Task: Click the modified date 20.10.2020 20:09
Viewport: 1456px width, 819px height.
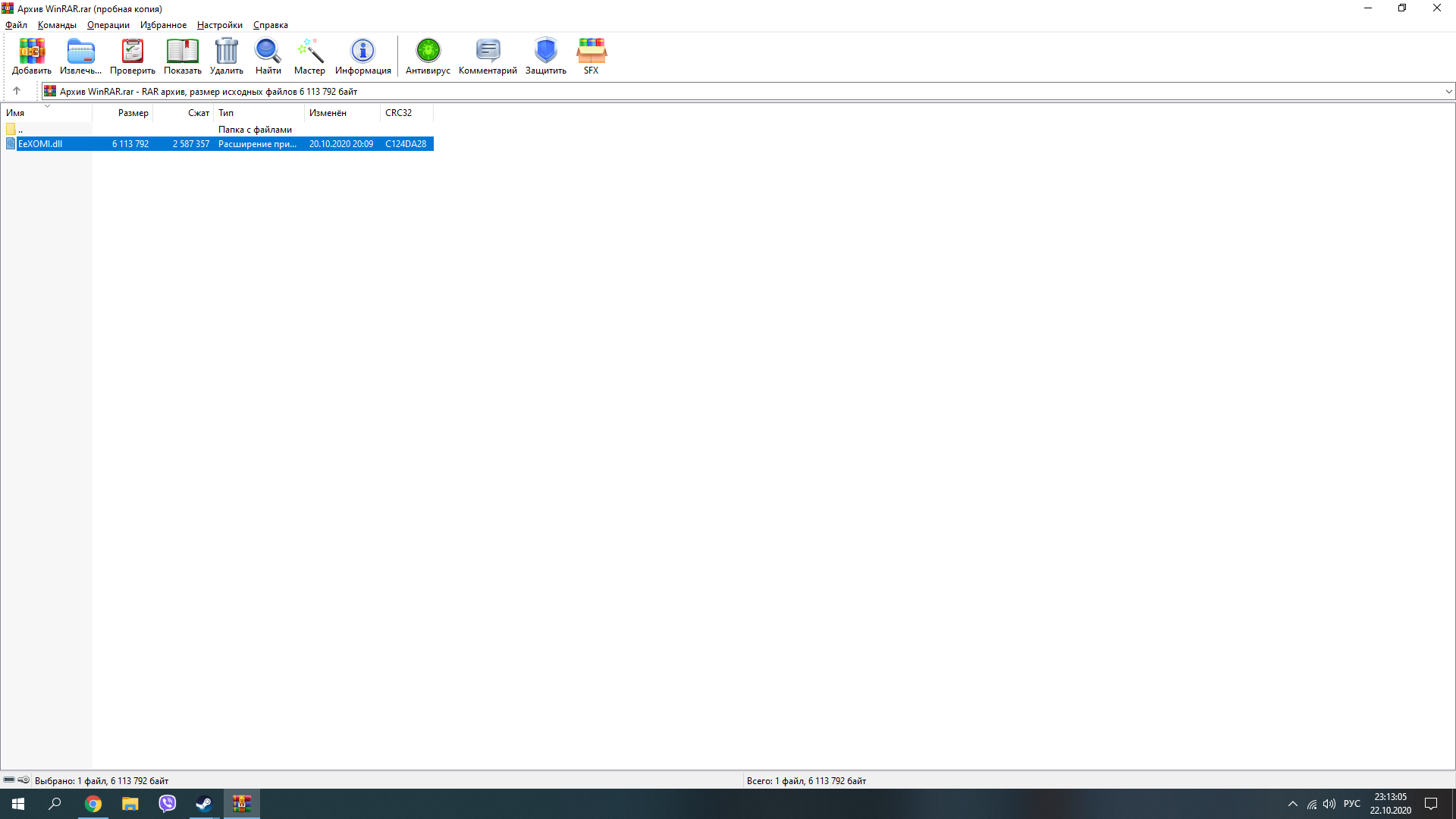Action: 341,144
